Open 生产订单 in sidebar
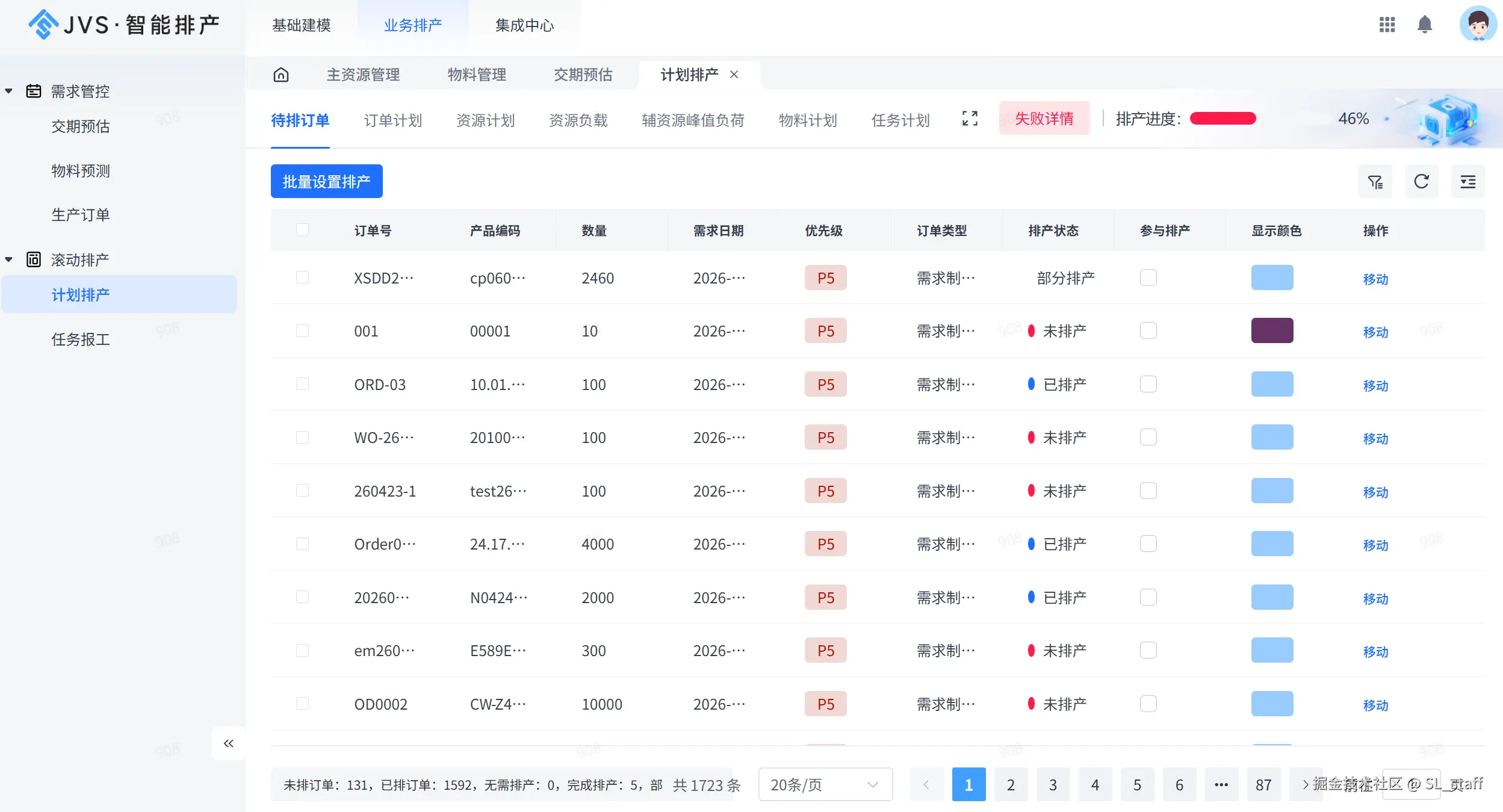 point(81,215)
